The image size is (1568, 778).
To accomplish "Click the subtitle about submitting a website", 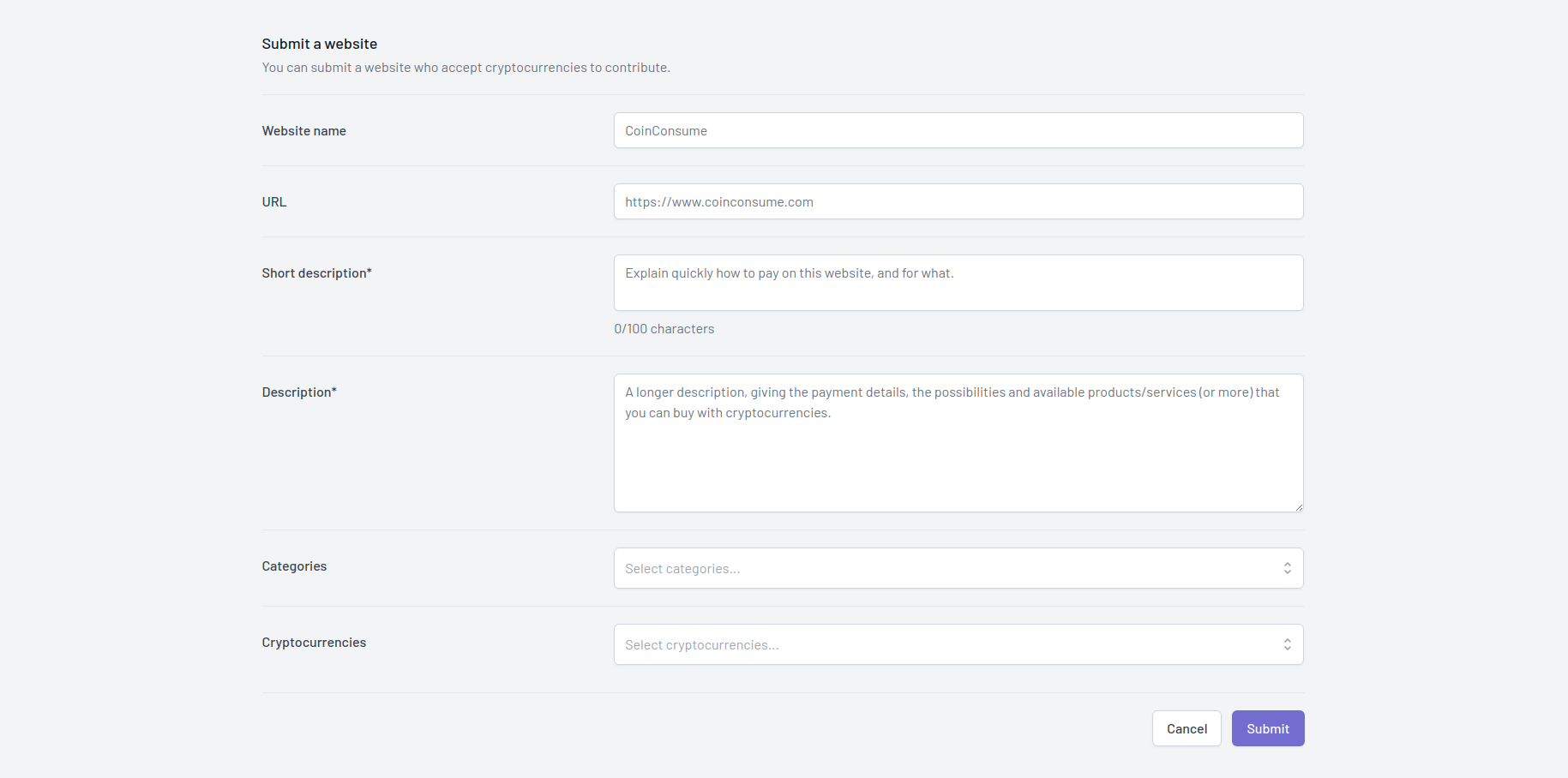I will click(x=466, y=68).
